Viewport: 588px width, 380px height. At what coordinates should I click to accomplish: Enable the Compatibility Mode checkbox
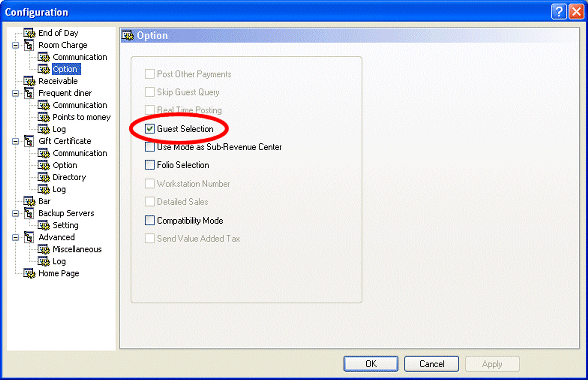tap(150, 220)
